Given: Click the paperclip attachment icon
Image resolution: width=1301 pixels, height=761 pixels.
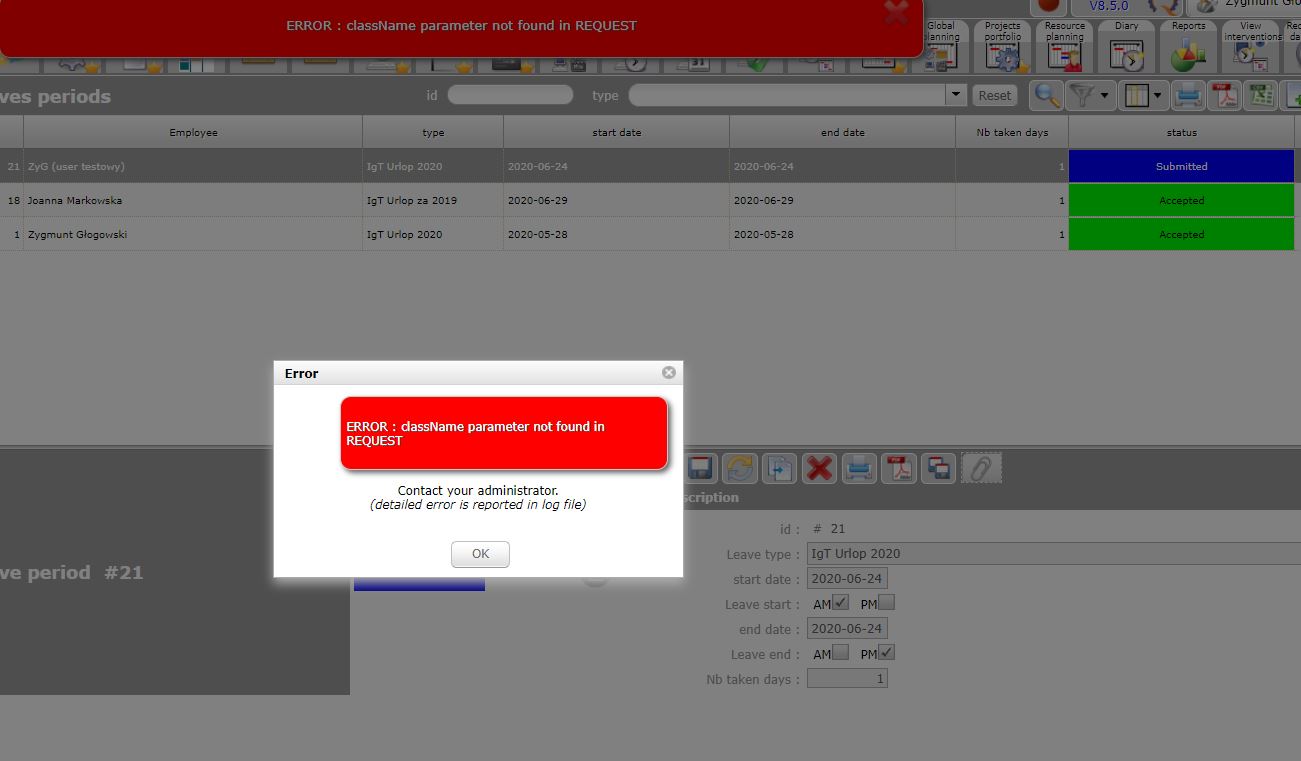Looking at the screenshot, I should tap(981, 468).
